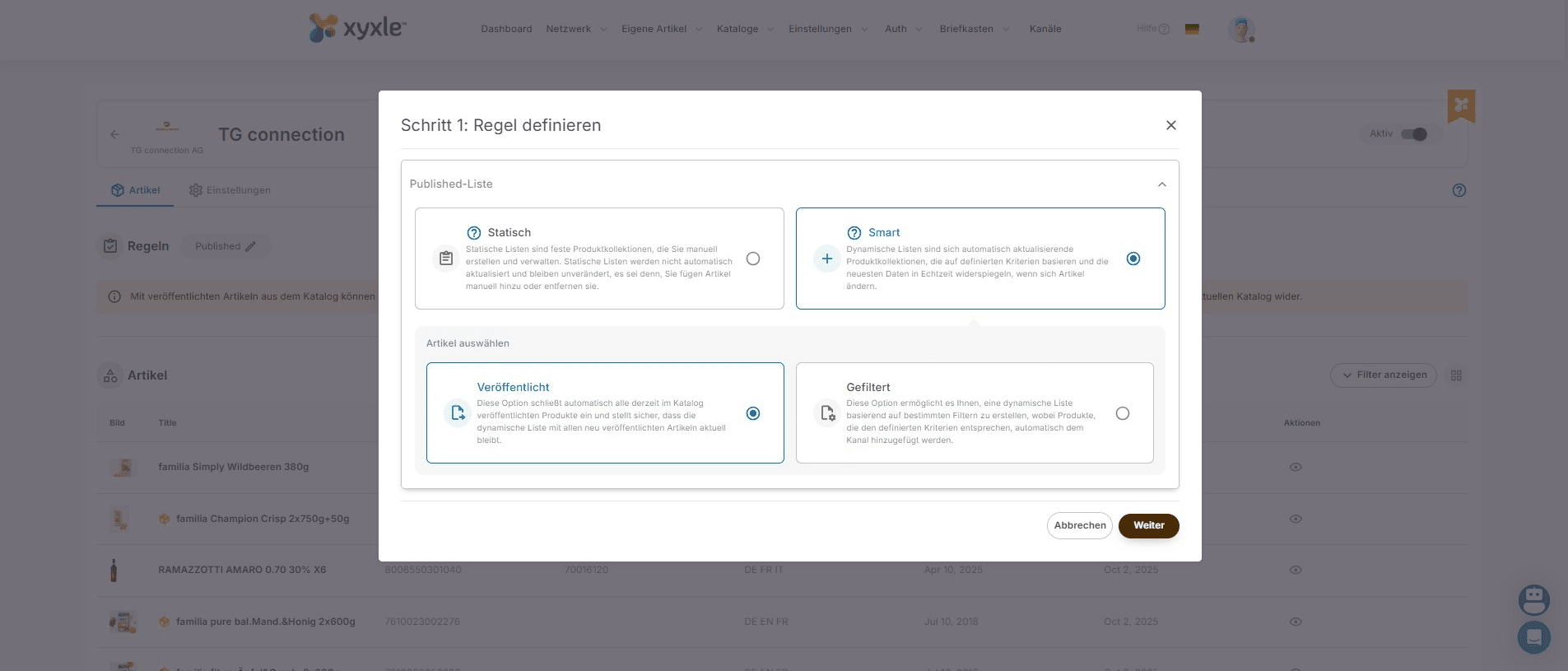The width and height of the screenshot is (1568, 671).
Task: Click the help icon next to Smart
Action: (854, 233)
